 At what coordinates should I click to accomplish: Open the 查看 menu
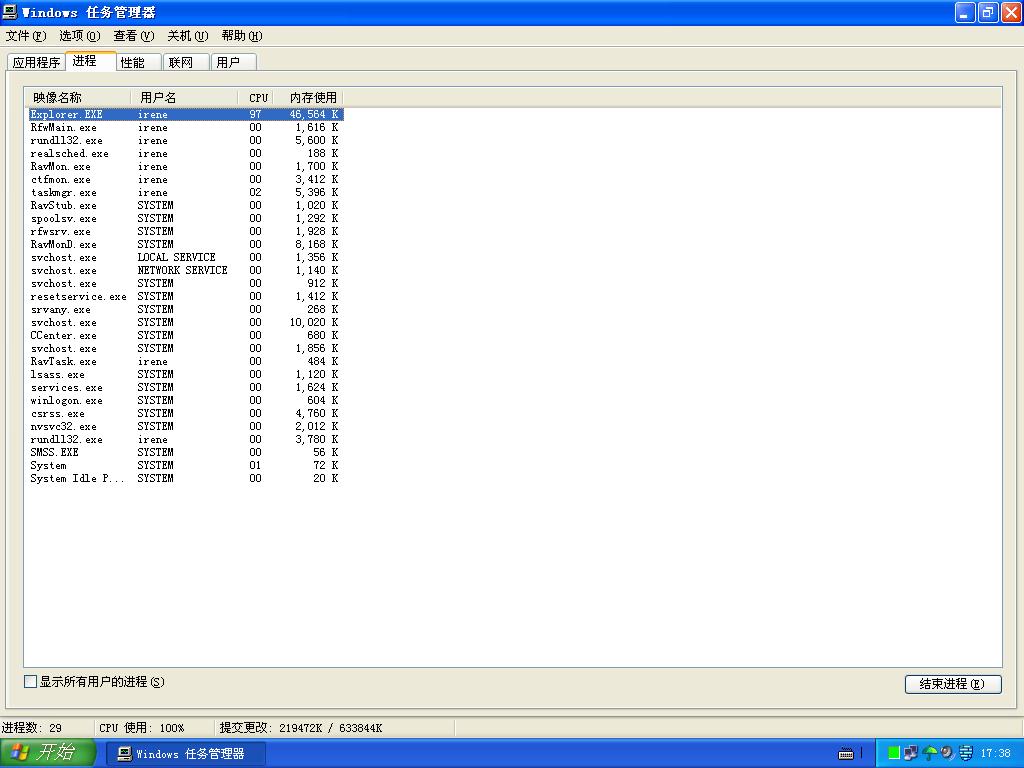point(133,36)
